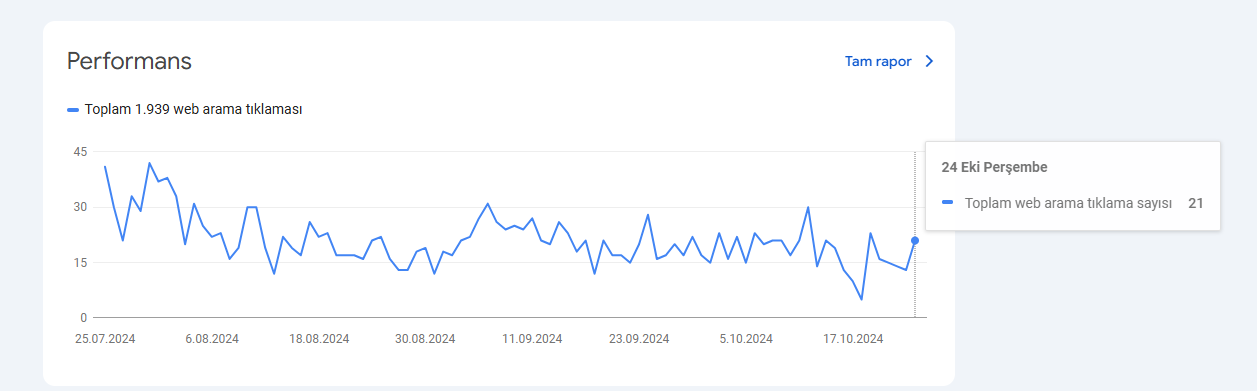The width and height of the screenshot is (1257, 391).
Task: Click the 18.08.2024 axis date label
Action: pyautogui.click(x=319, y=338)
